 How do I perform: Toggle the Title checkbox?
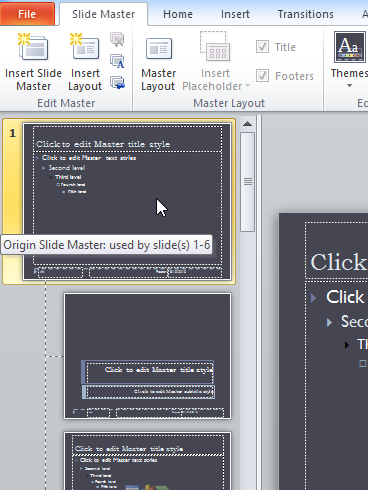pyautogui.click(x=262, y=47)
